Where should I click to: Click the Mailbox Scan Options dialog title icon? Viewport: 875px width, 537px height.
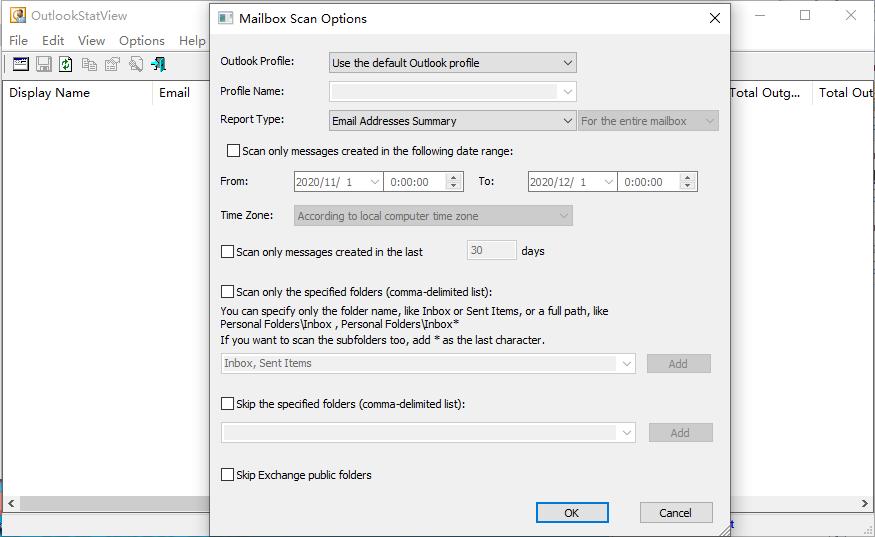pyautogui.click(x=225, y=18)
